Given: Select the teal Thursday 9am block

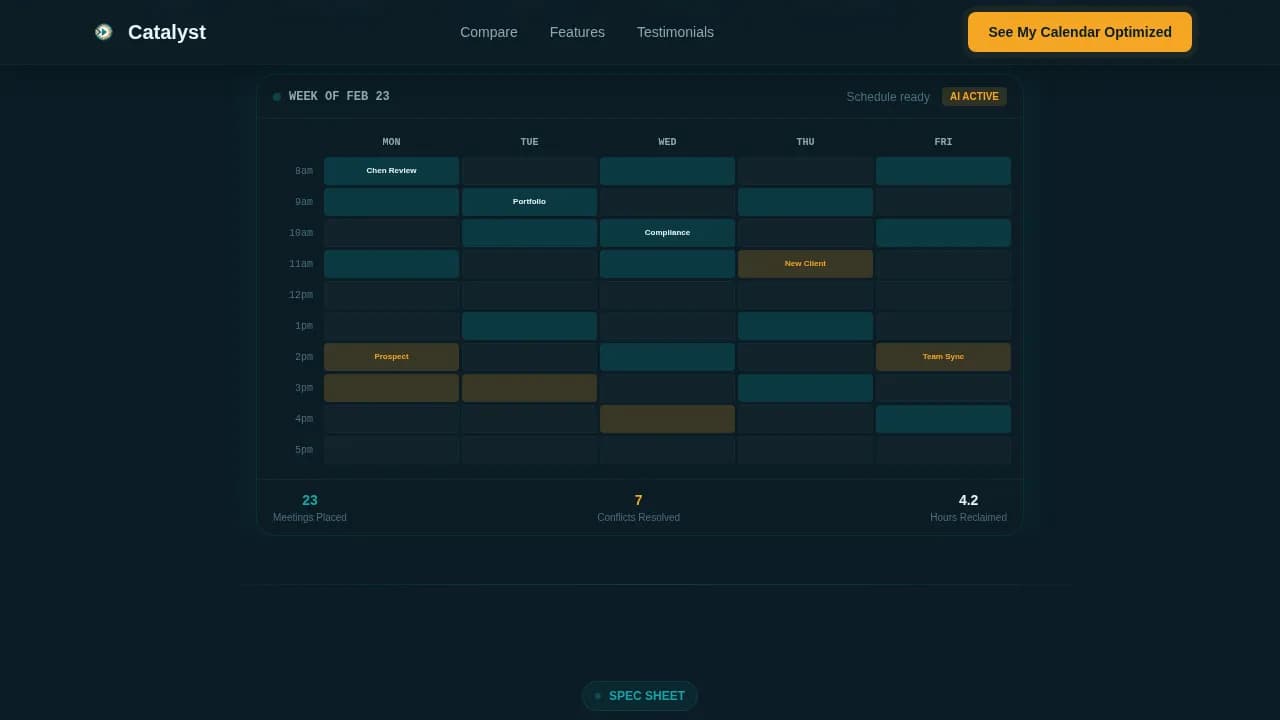Looking at the screenshot, I should click(805, 202).
